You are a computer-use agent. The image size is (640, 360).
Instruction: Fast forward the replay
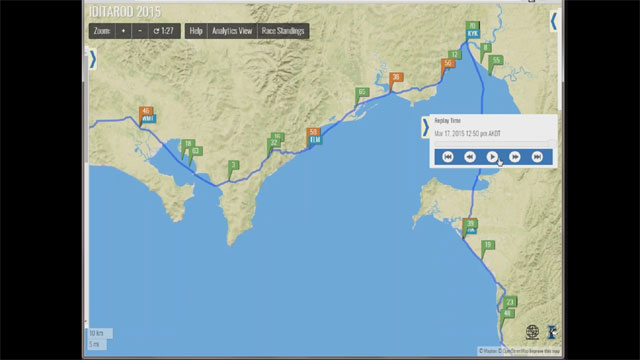point(515,157)
